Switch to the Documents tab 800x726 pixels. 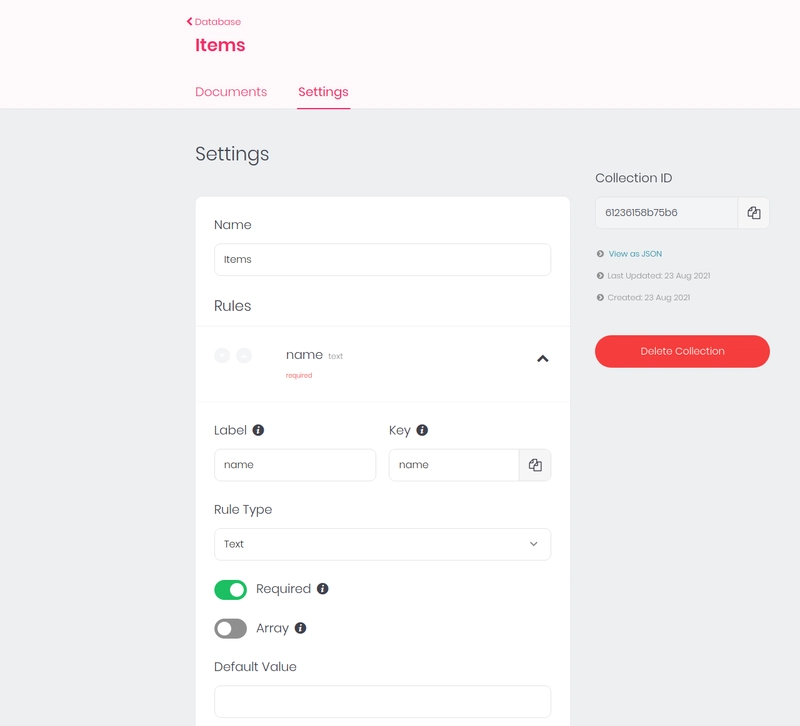tap(231, 92)
